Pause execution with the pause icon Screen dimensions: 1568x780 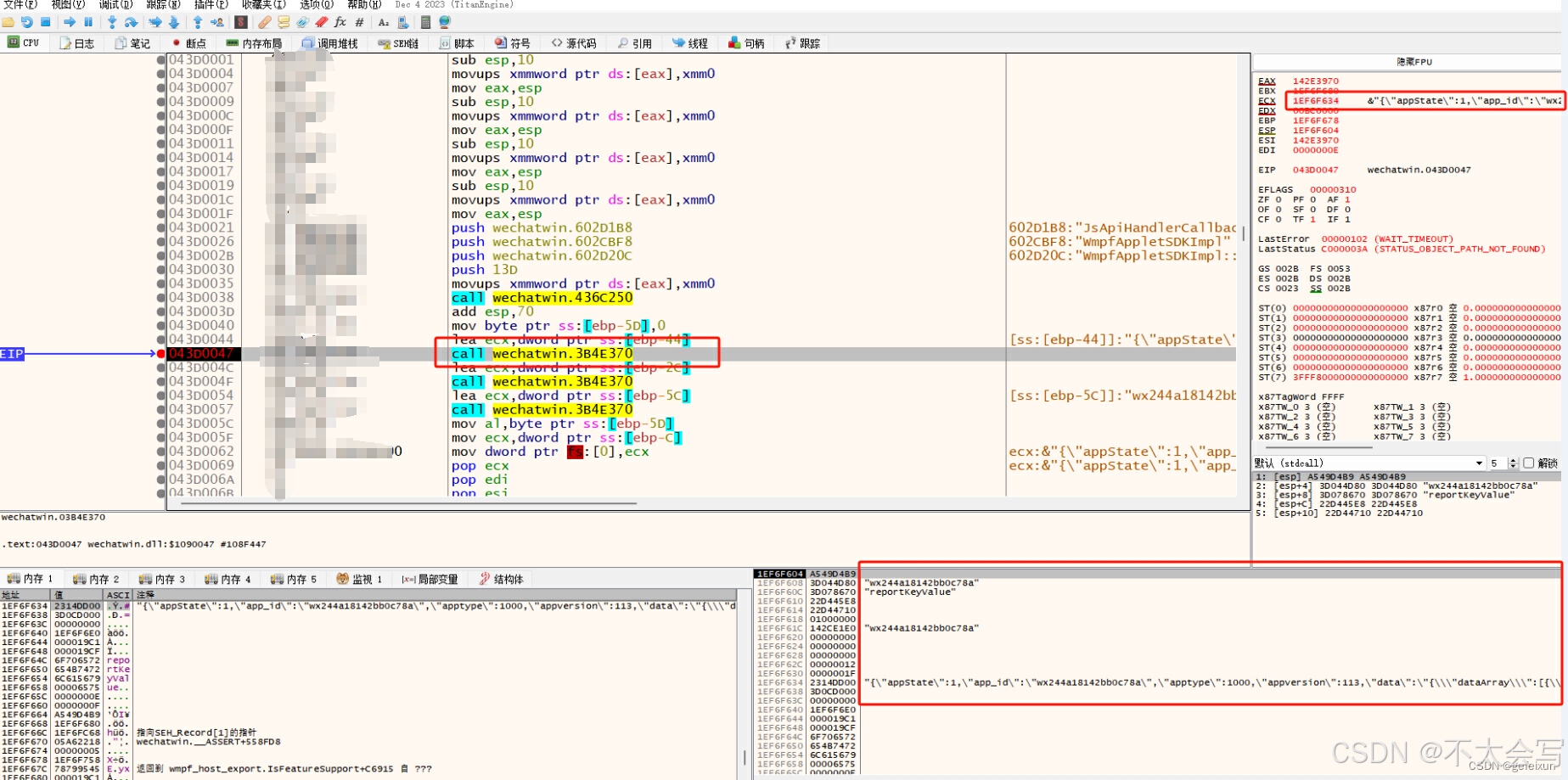click(x=88, y=22)
